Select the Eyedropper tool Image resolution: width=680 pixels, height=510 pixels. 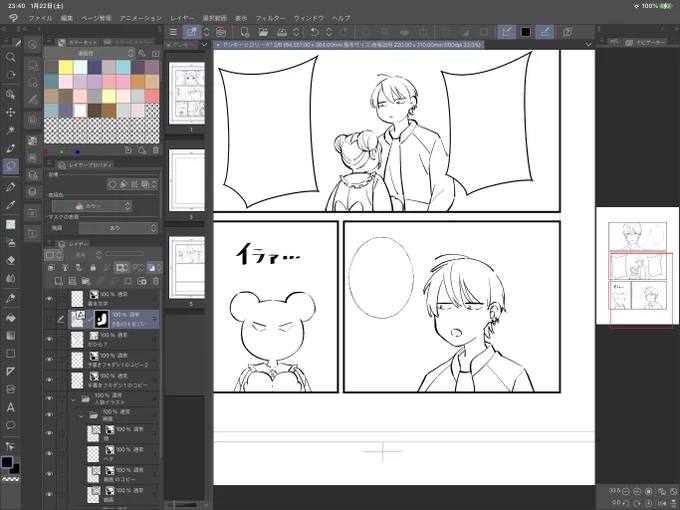pos(10,205)
